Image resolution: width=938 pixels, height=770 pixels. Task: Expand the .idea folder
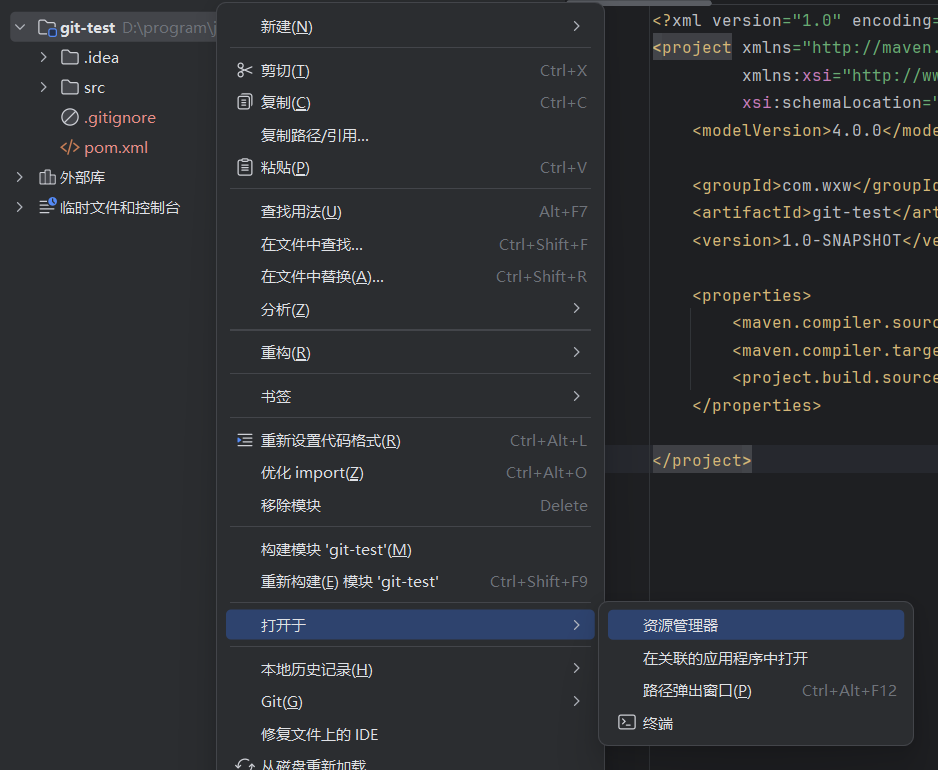coord(43,57)
